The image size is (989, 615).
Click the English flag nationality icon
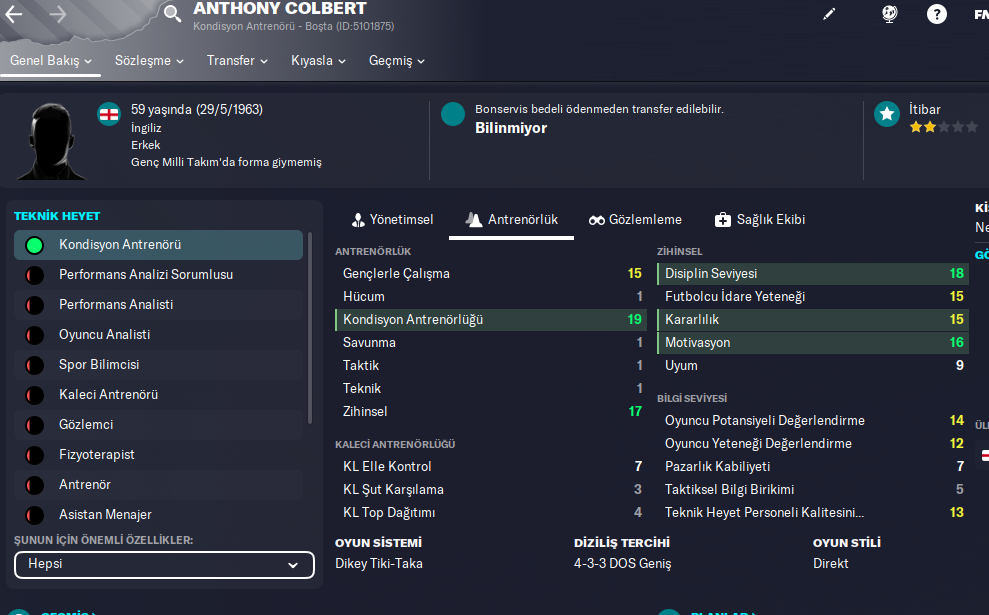click(108, 114)
